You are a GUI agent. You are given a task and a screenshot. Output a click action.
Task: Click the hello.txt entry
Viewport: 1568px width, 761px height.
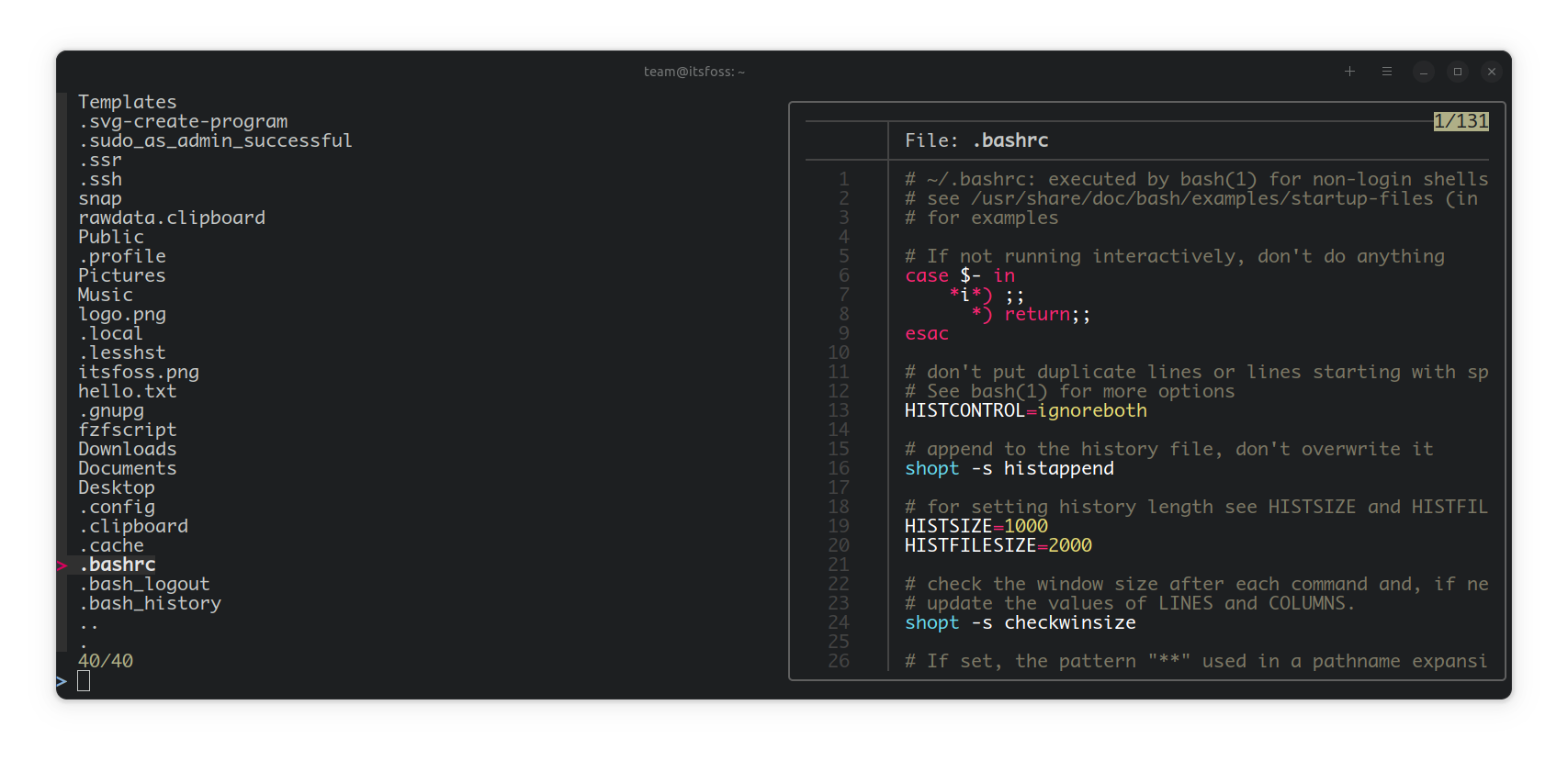[x=127, y=391]
